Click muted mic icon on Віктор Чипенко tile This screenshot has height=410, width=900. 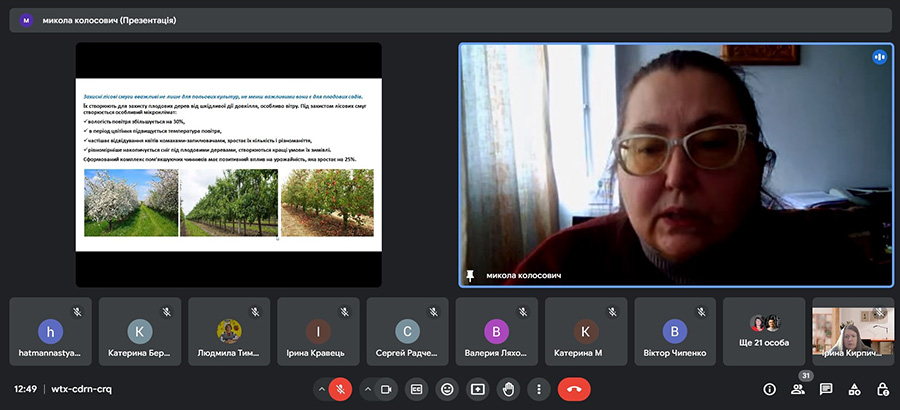pos(701,312)
